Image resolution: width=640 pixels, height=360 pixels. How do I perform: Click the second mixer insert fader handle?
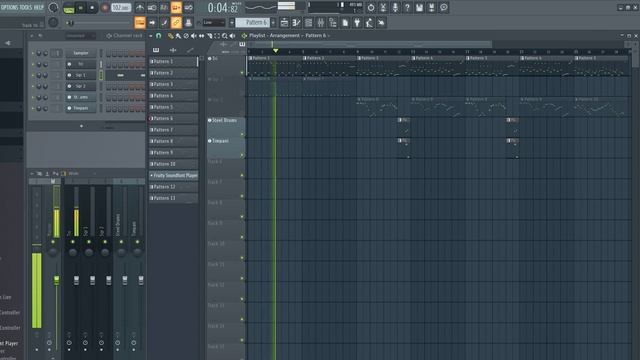[92, 280]
